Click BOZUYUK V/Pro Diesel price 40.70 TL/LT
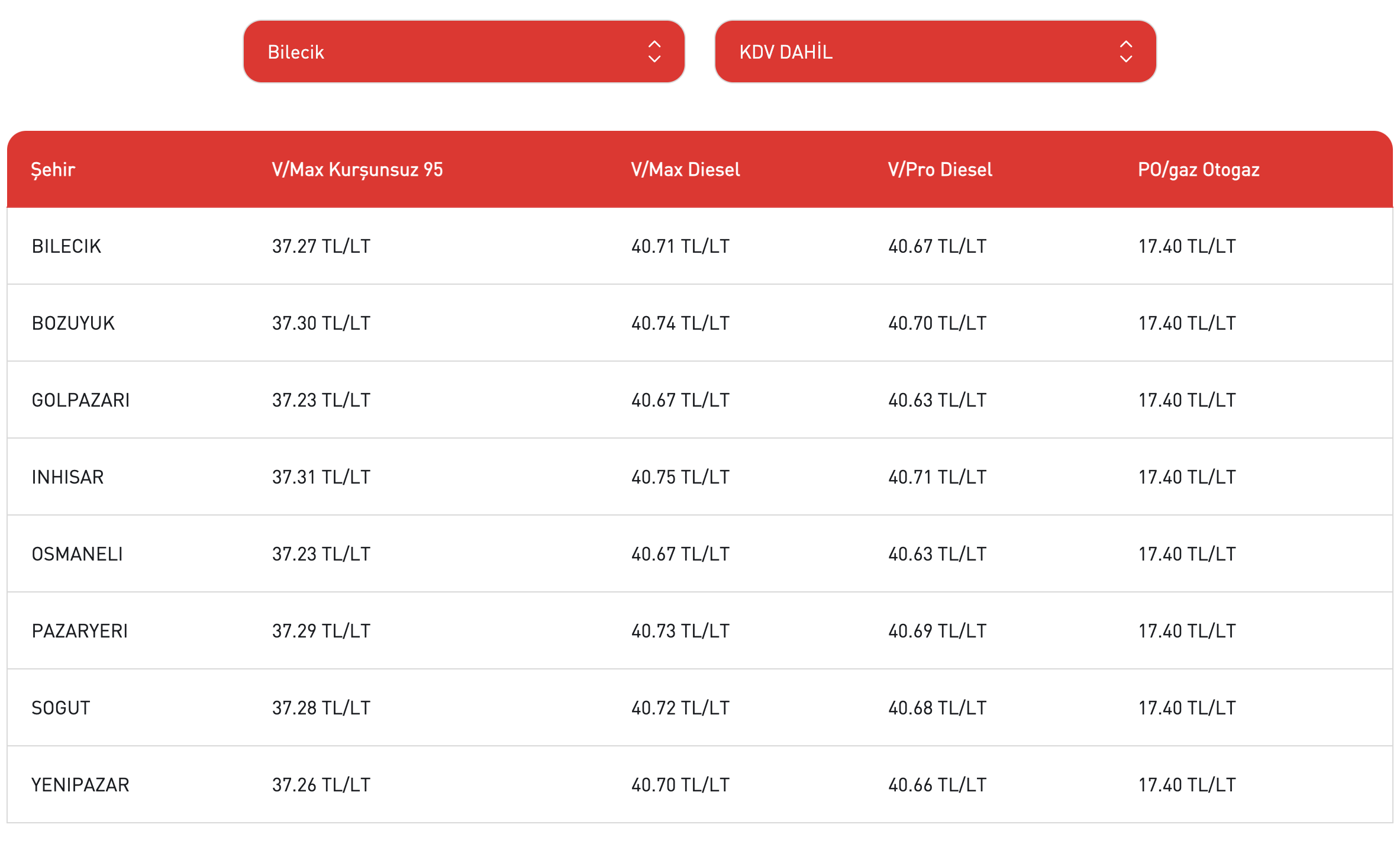The height and width of the screenshot is (850, 1400). tap(937, 323)
